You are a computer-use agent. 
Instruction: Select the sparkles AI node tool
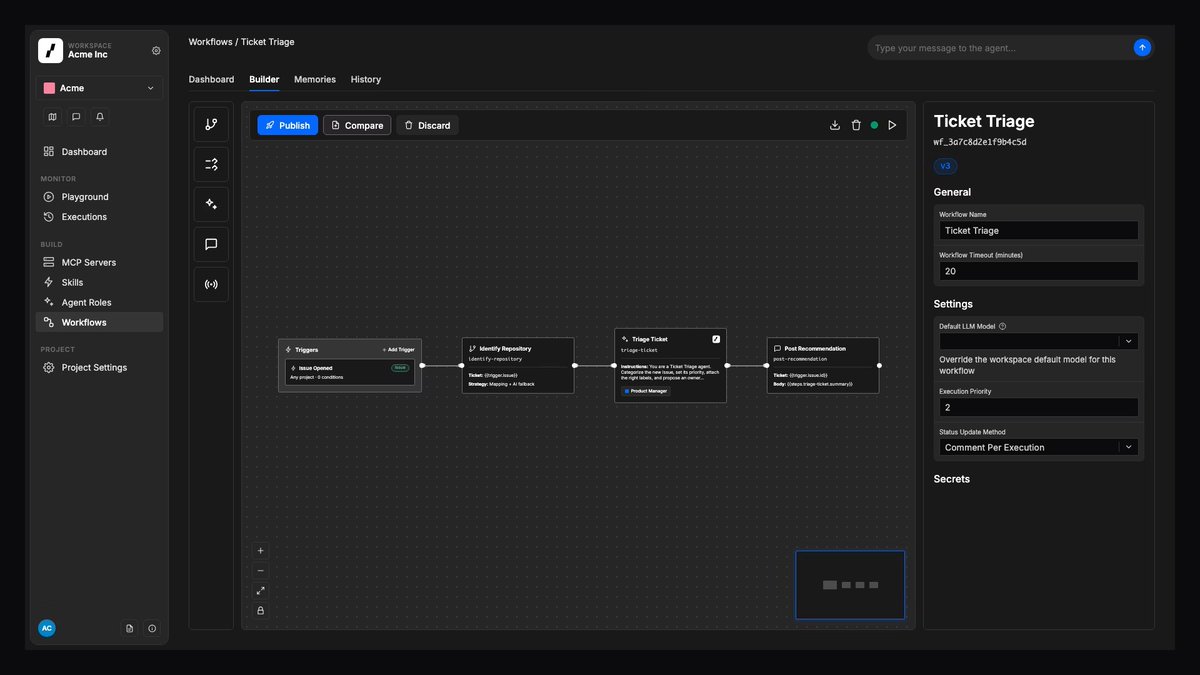point(211,204)
